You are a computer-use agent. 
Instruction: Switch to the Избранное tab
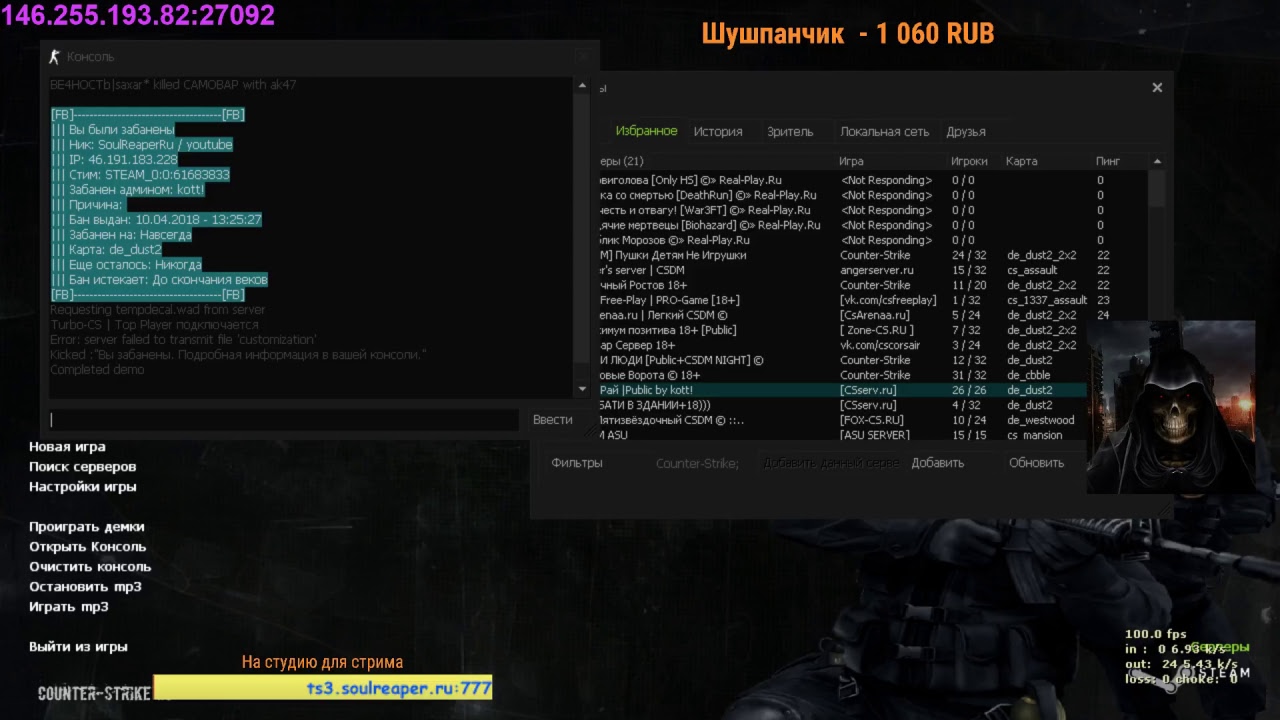tap(646, 131)
